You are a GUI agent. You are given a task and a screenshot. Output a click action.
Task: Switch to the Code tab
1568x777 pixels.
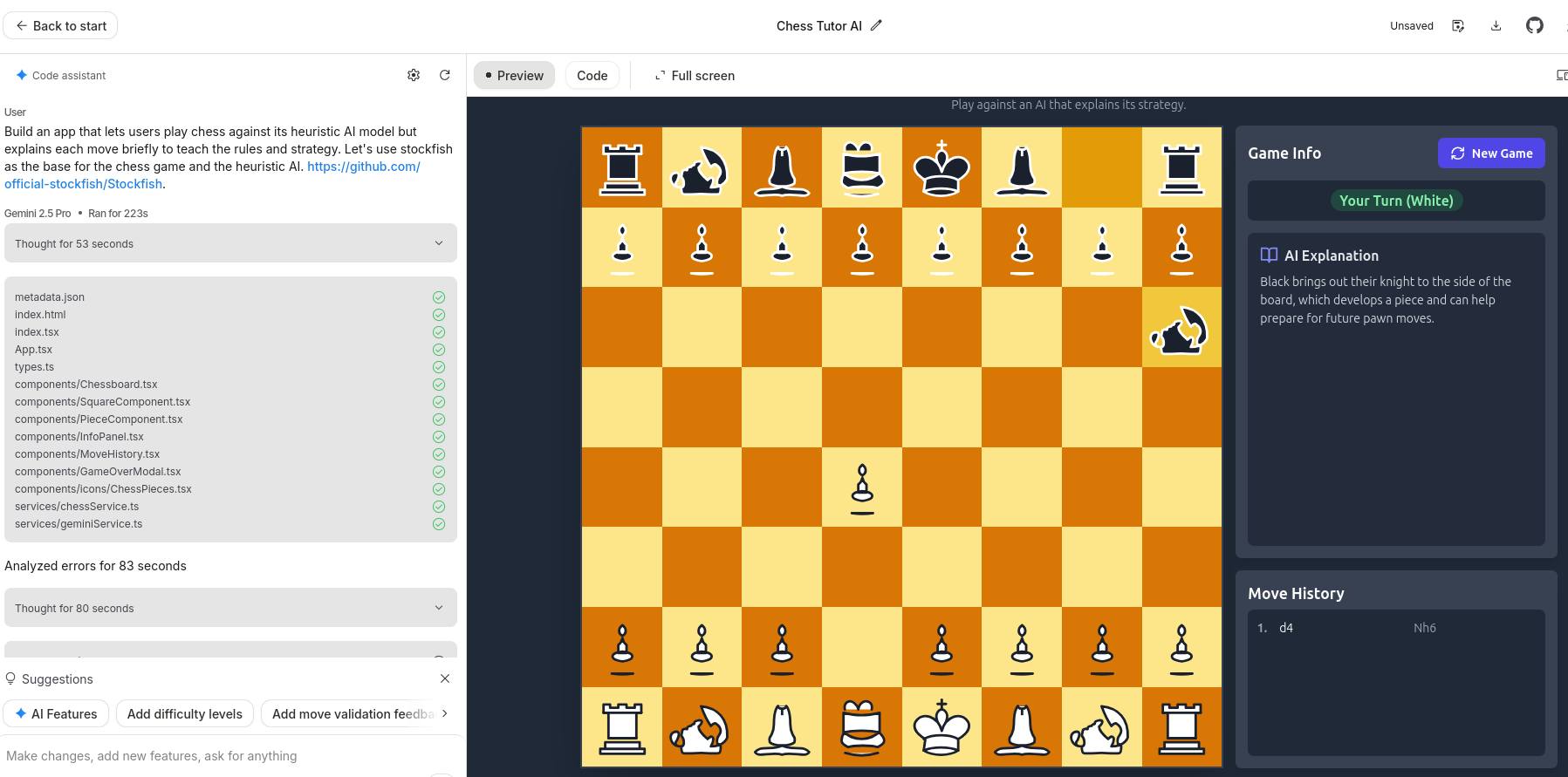pos(592,76)
